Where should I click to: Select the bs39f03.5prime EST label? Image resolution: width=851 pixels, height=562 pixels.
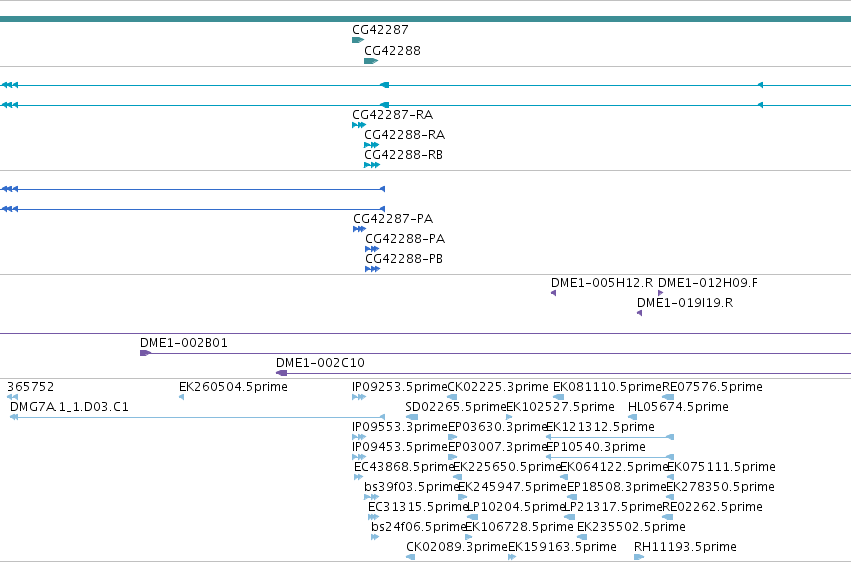[x=412, y=488]
